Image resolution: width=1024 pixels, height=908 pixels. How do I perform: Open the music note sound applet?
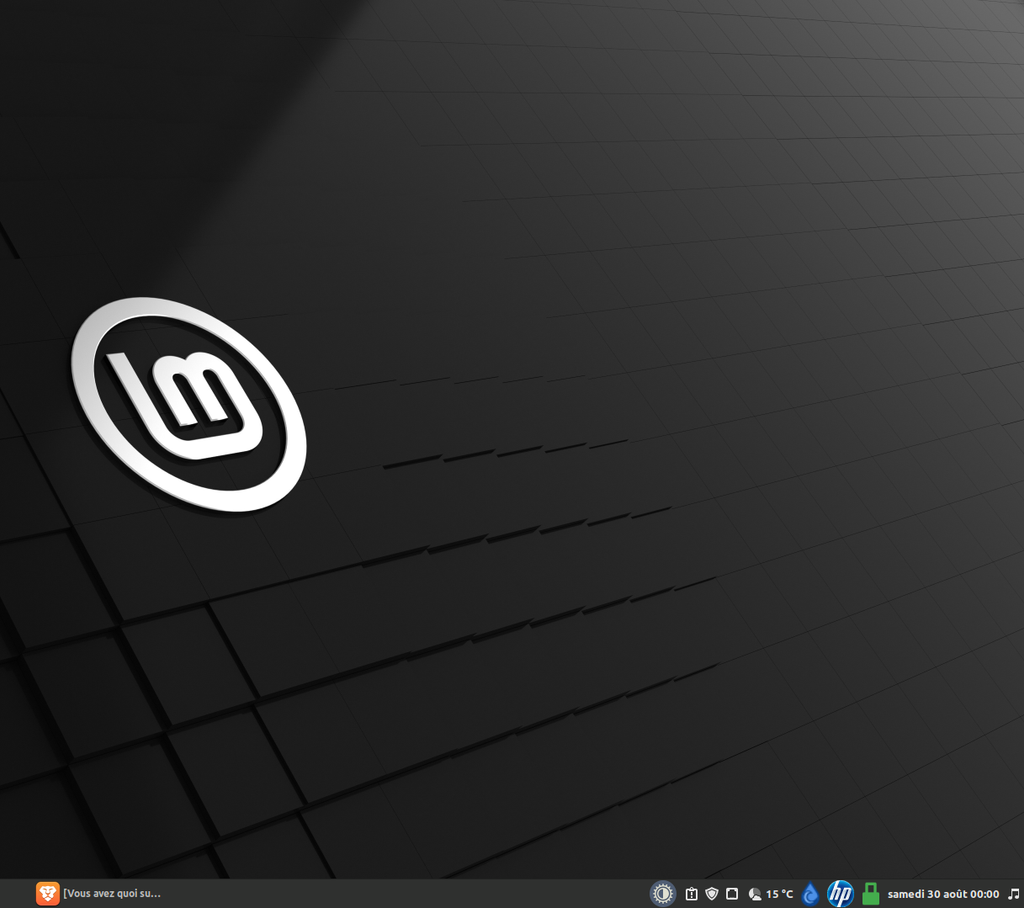[x=1014, y=893]
